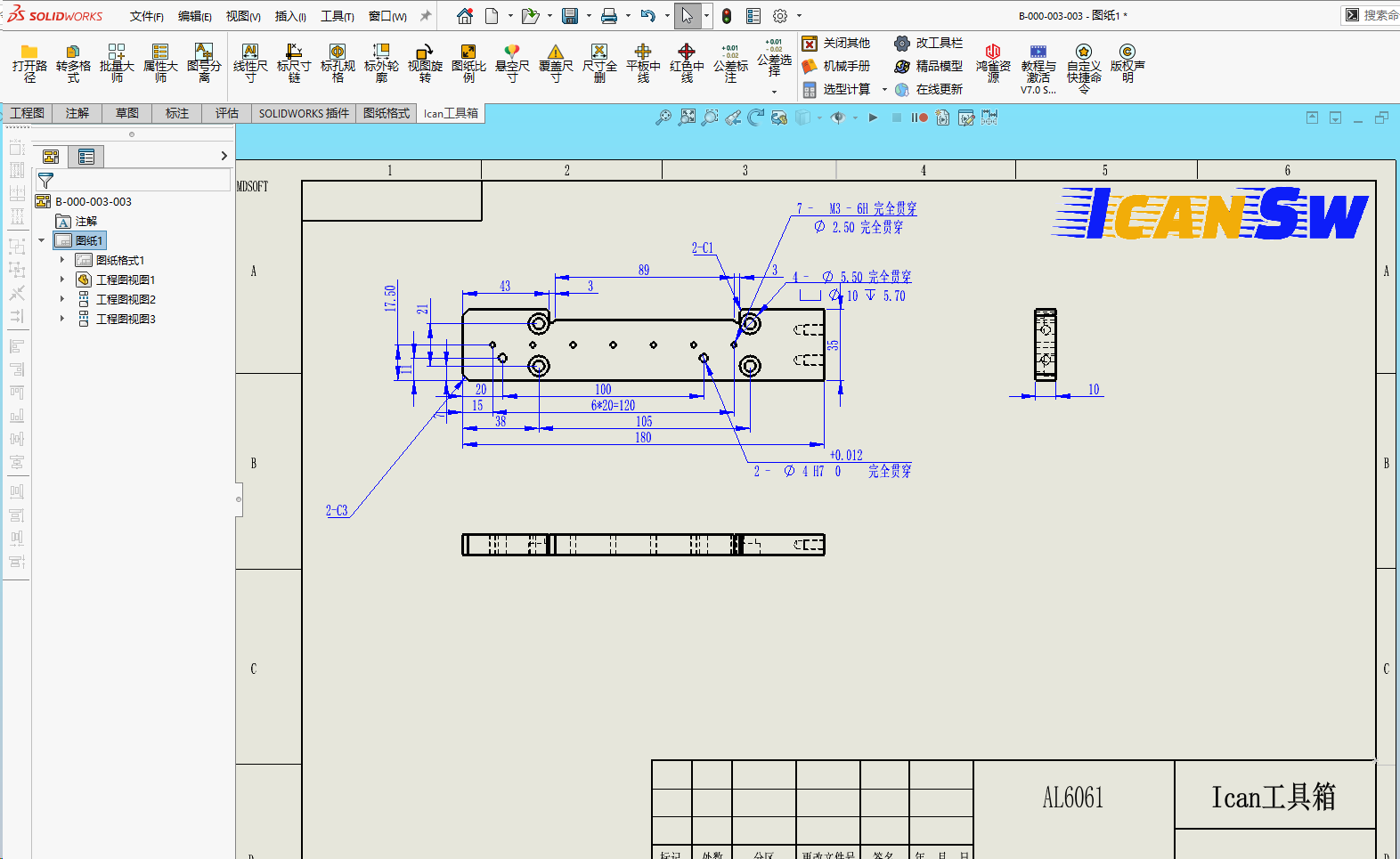Open the 文件(F) menu
1400x859 pixels.
tap(146, 16)
